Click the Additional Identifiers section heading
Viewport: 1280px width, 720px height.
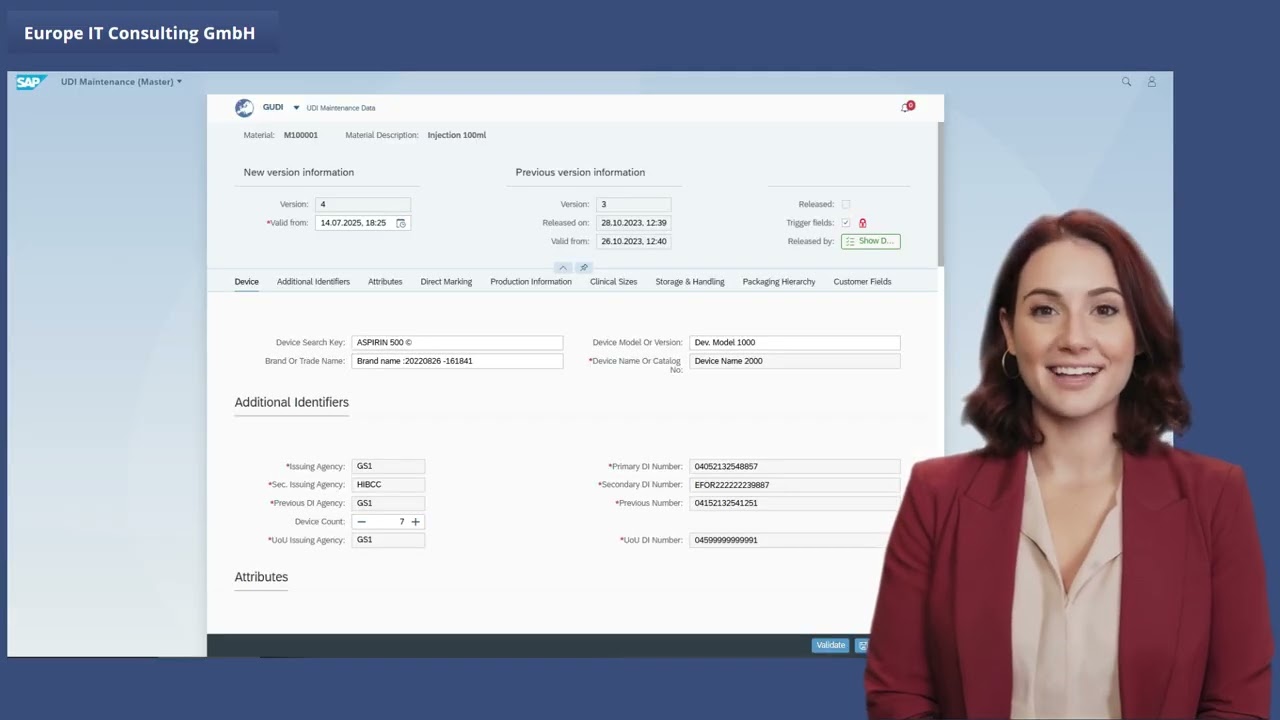click(x=291, y=402)
